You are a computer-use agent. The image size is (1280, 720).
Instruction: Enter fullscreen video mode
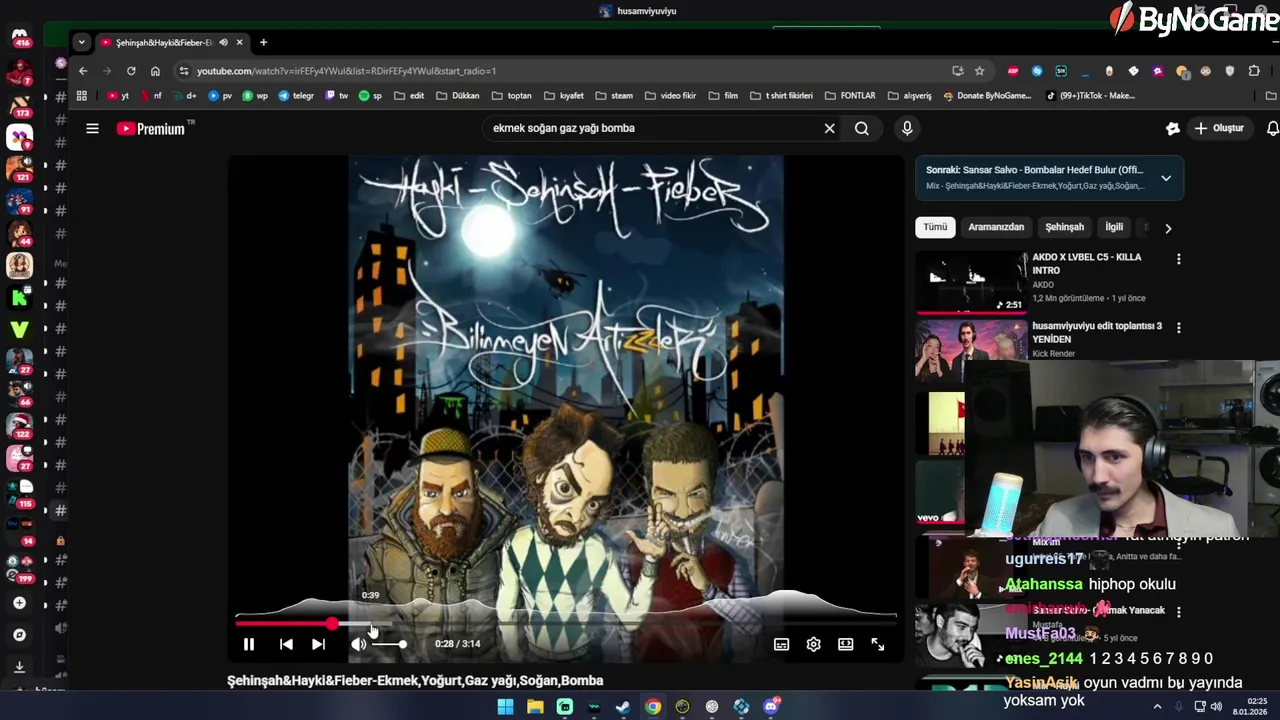pyautogui.click(x=877, y=645)
